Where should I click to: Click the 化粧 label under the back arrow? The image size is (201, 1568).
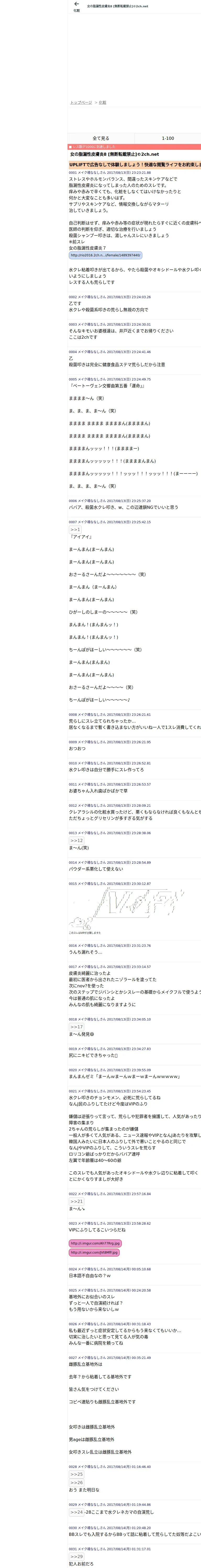76,10
